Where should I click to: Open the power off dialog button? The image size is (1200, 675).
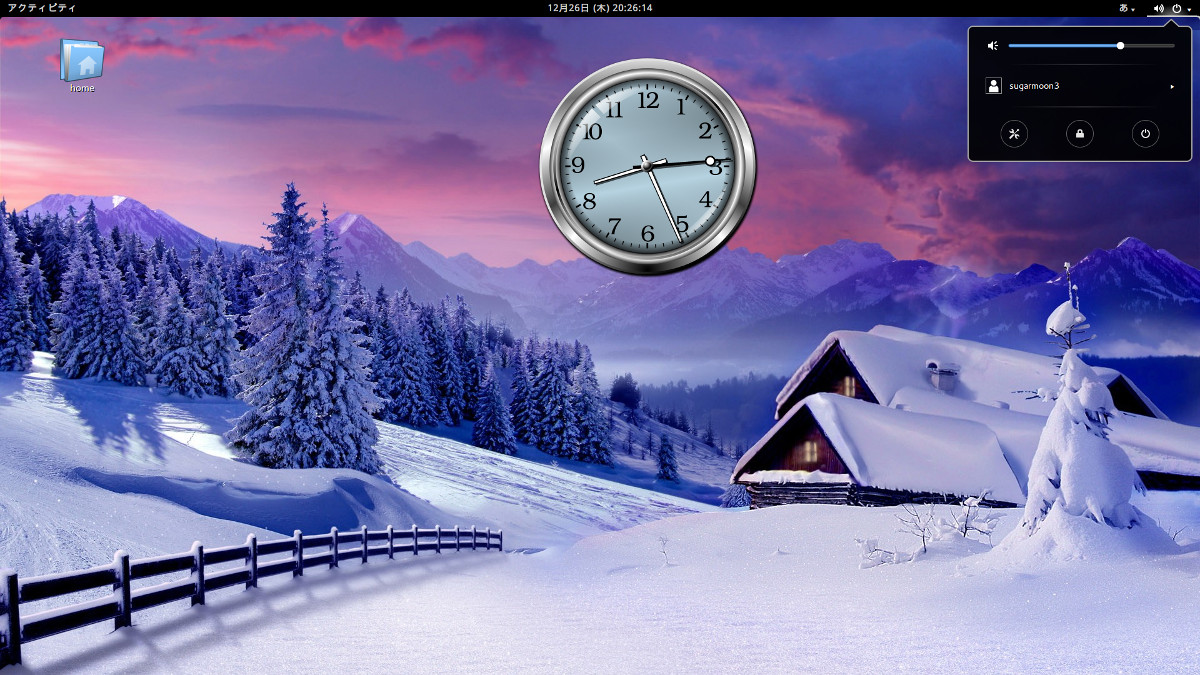point(1146,133)
